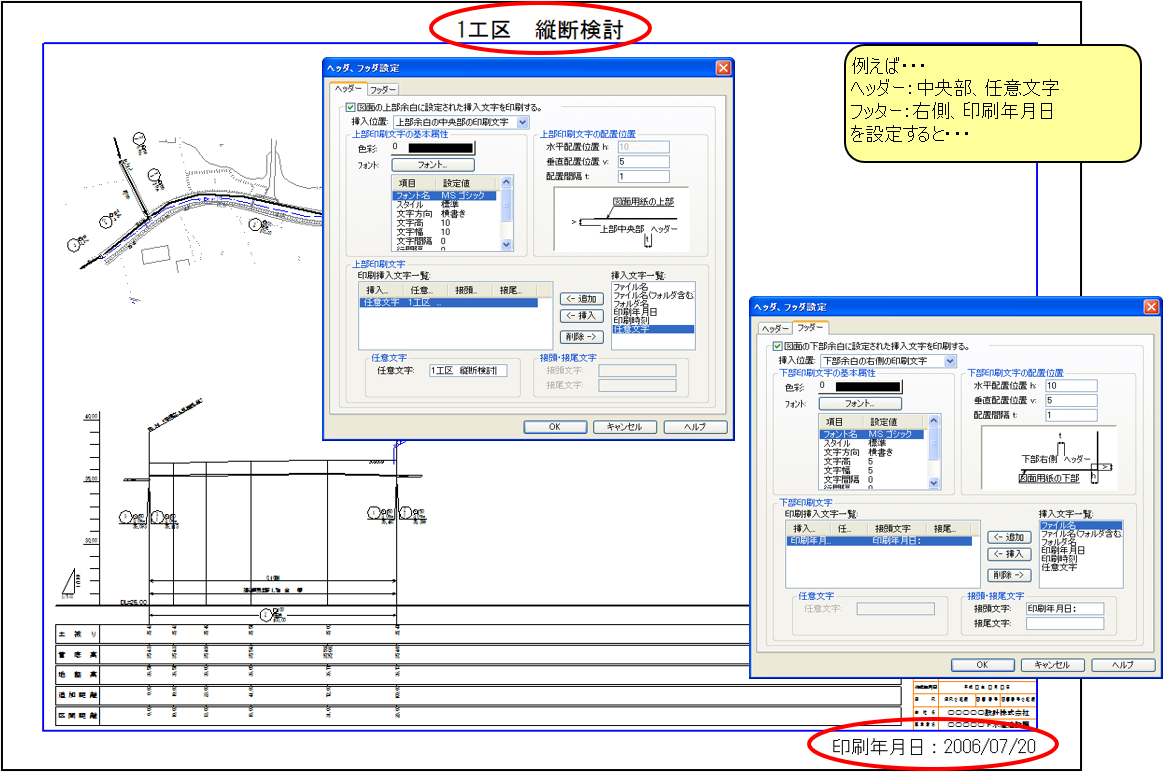The width and height of the screenshot is (1163, 772).
Task: Click キャンセル in the footer dialog
Action: (1051, 665)
